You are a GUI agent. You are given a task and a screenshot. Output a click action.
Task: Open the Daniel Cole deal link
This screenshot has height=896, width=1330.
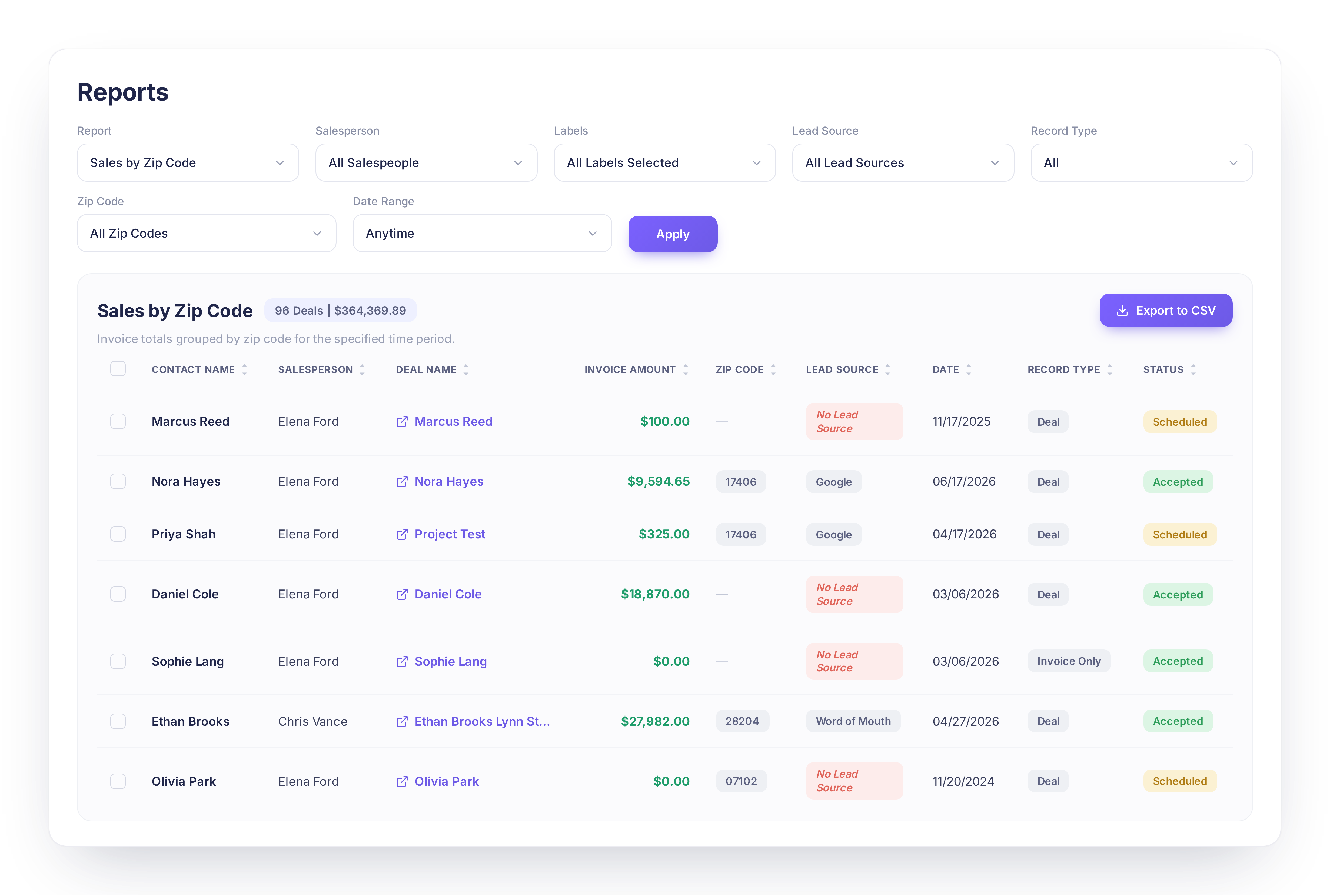point(448,594)
